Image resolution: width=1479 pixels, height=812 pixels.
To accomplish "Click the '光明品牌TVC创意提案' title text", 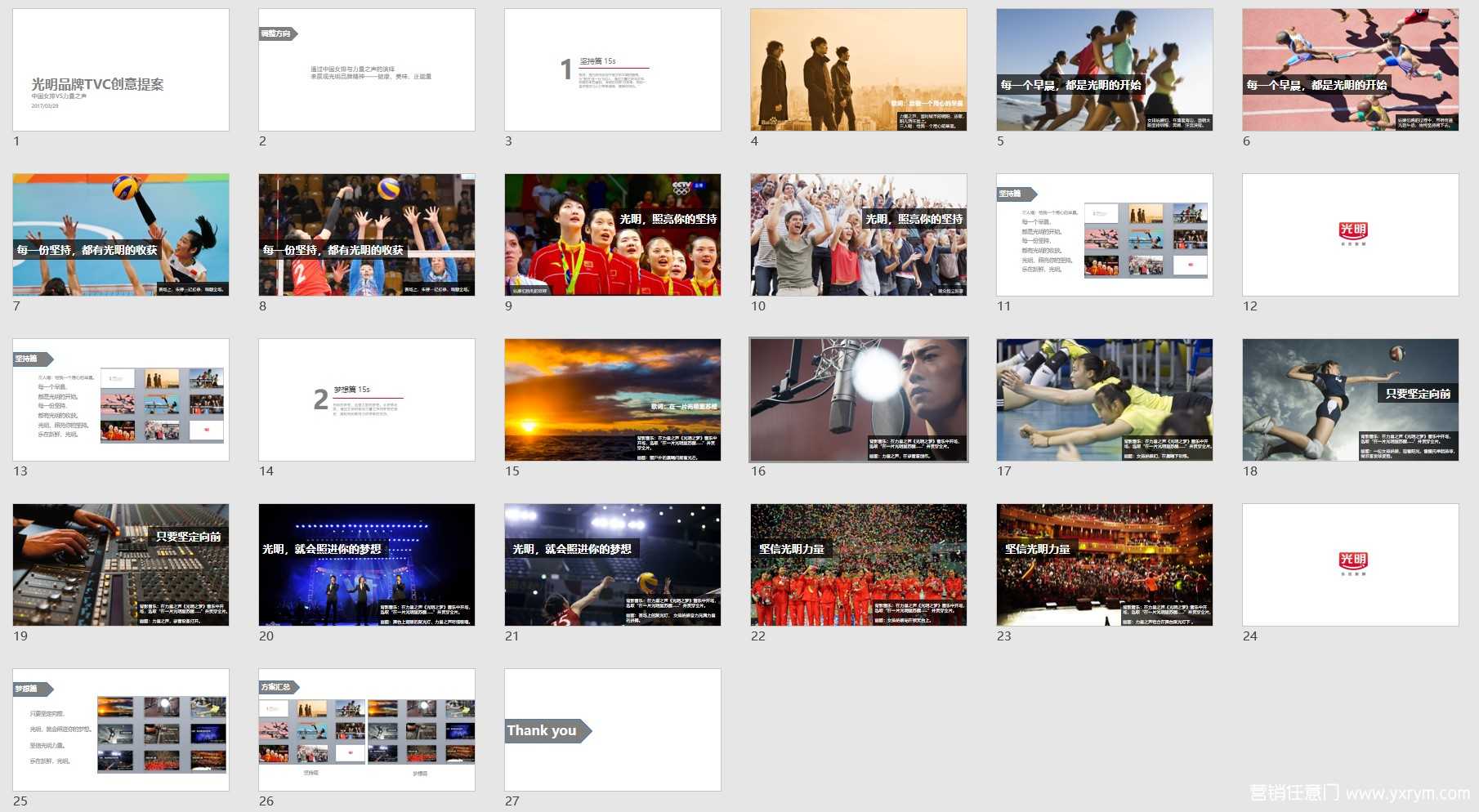I will (97, 84).
